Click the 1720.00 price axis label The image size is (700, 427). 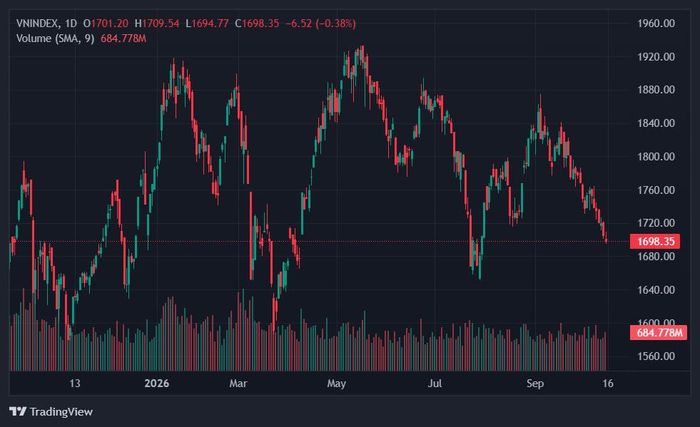point(656,223)
